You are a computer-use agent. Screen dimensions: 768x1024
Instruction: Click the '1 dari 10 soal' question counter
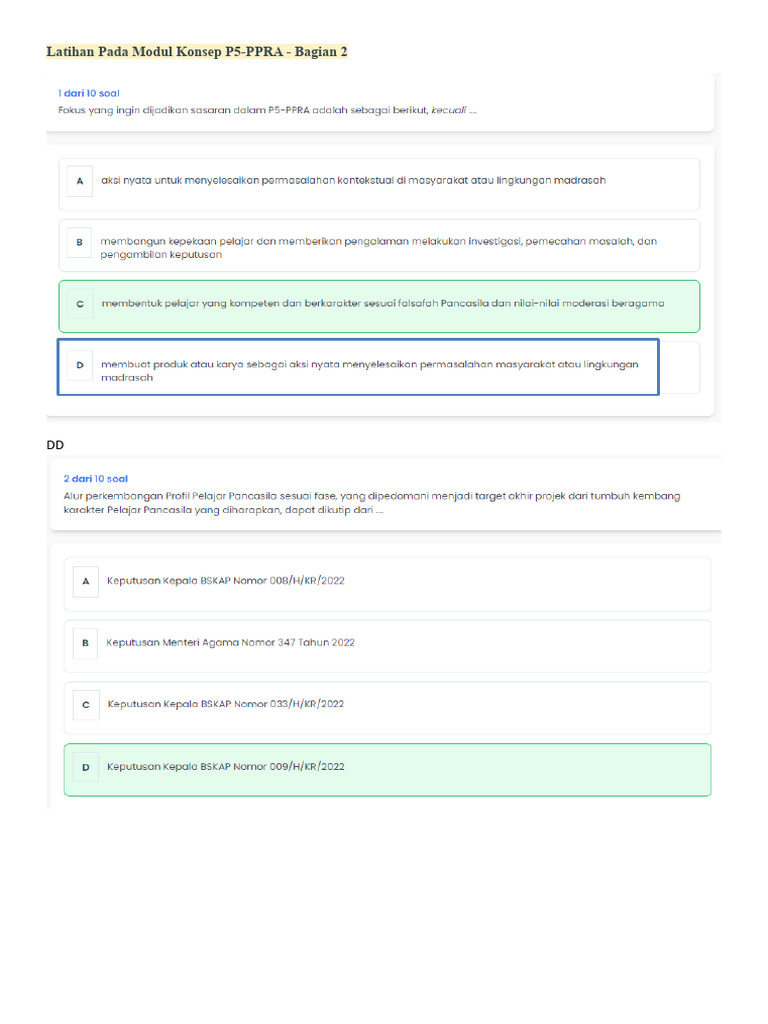point(89,93)
